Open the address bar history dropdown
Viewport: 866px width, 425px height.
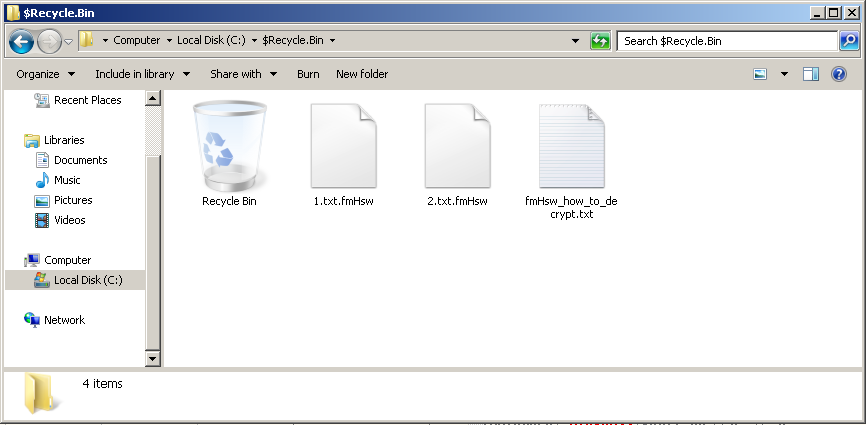click(575, 41)
